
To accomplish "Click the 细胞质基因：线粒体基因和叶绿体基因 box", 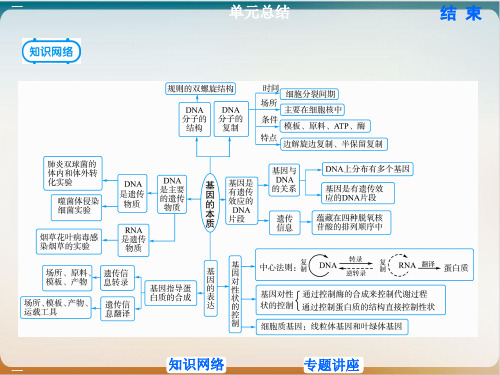I will click(332, 326).
